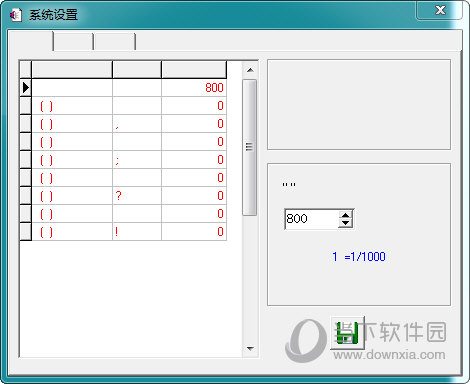Select the red 800 cell in the table
The height and width of the screenshot is (384, 470).
coord(194,88)
